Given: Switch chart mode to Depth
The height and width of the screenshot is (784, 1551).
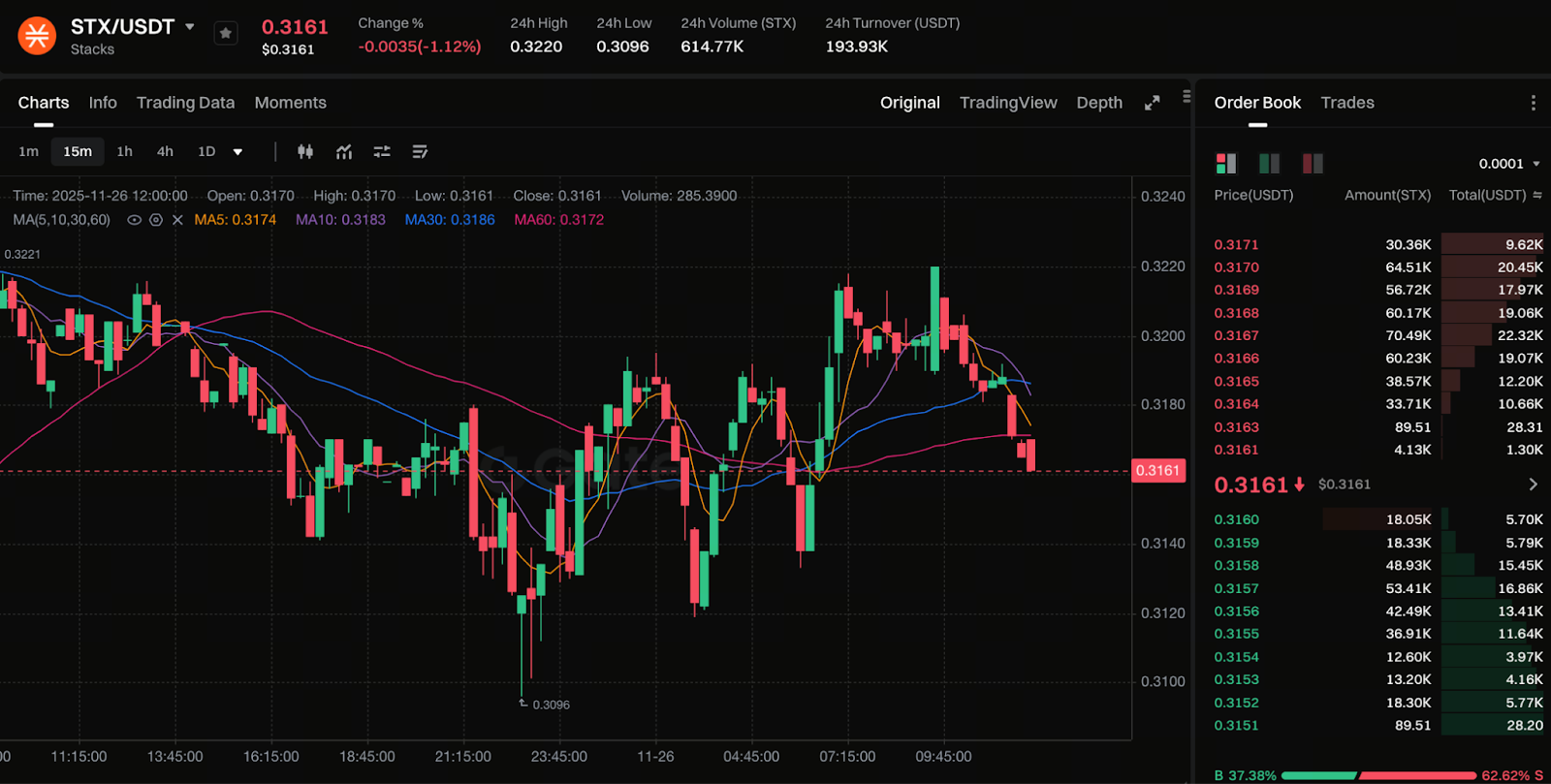Looking at the screenshot, I should click(1099, 103).
